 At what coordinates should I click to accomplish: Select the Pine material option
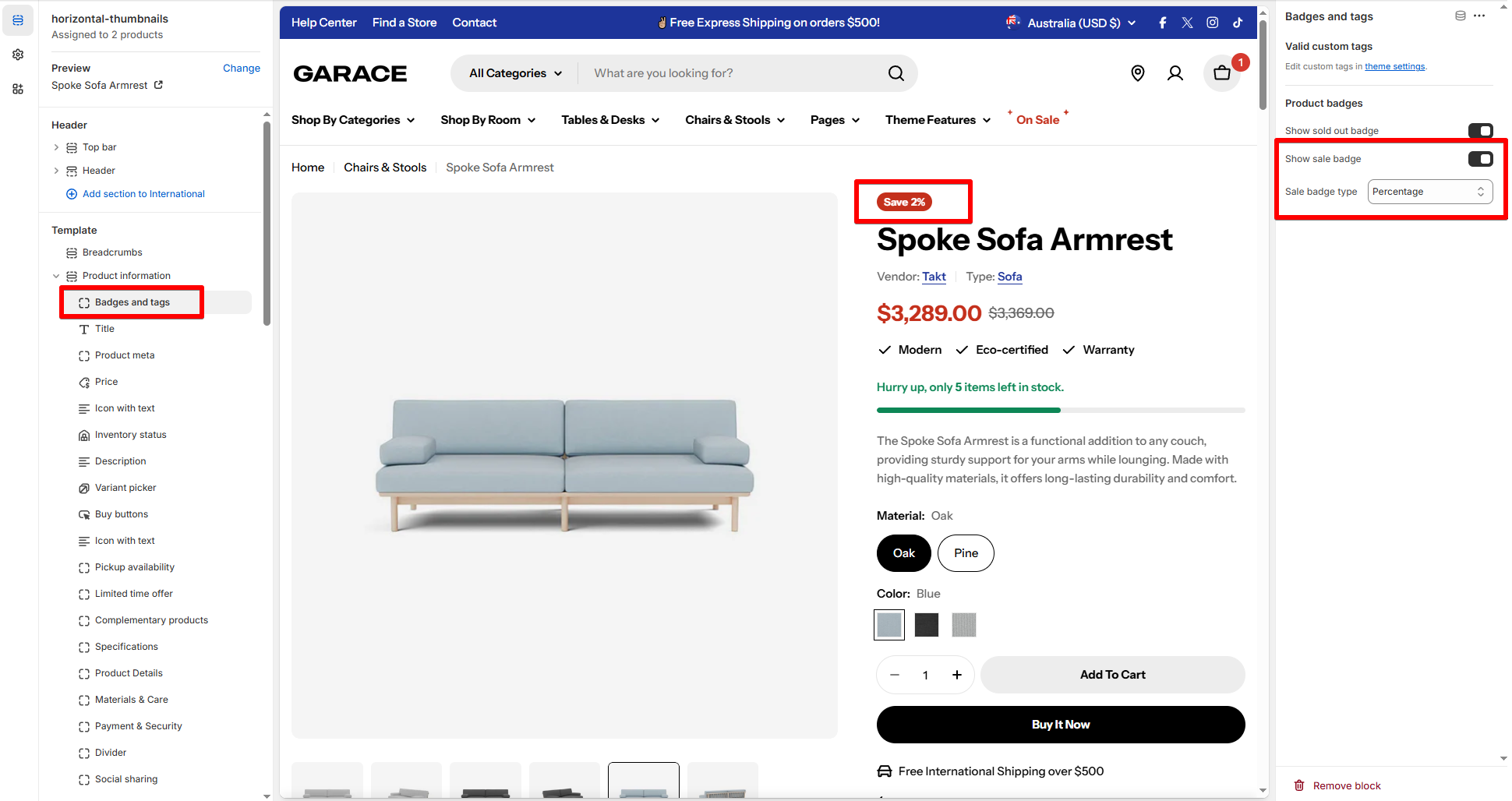point(966,553)
